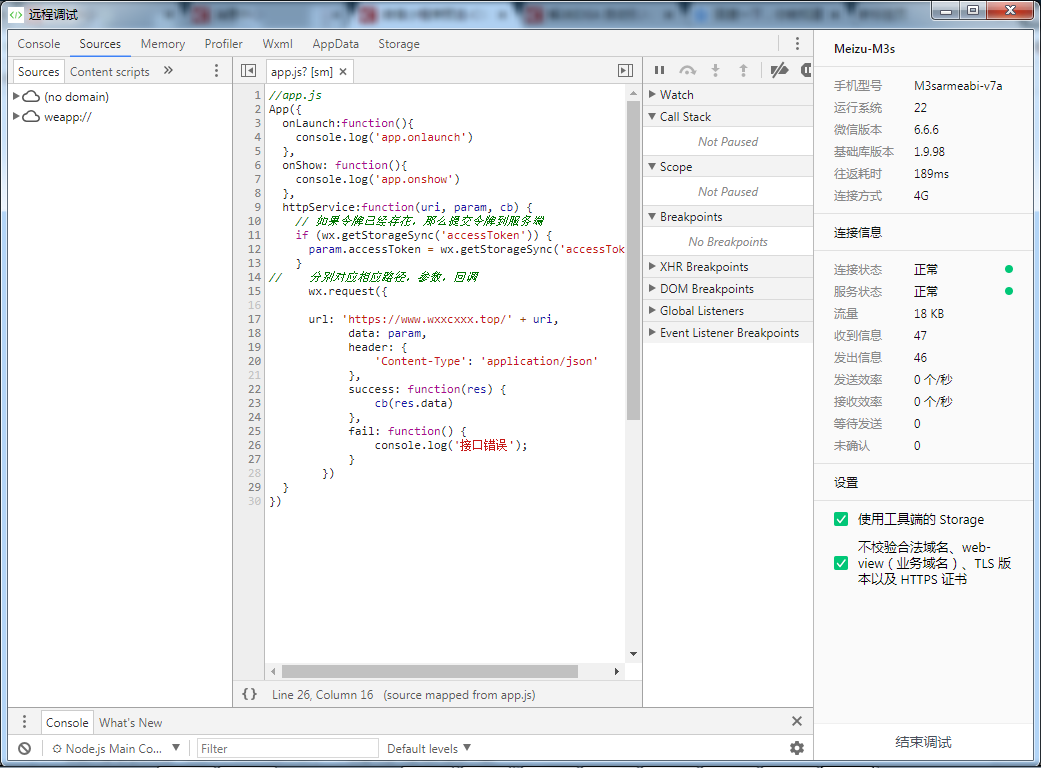Open DevTools main three-dot menu
The image size is (1041, 768).
[797, 44]
